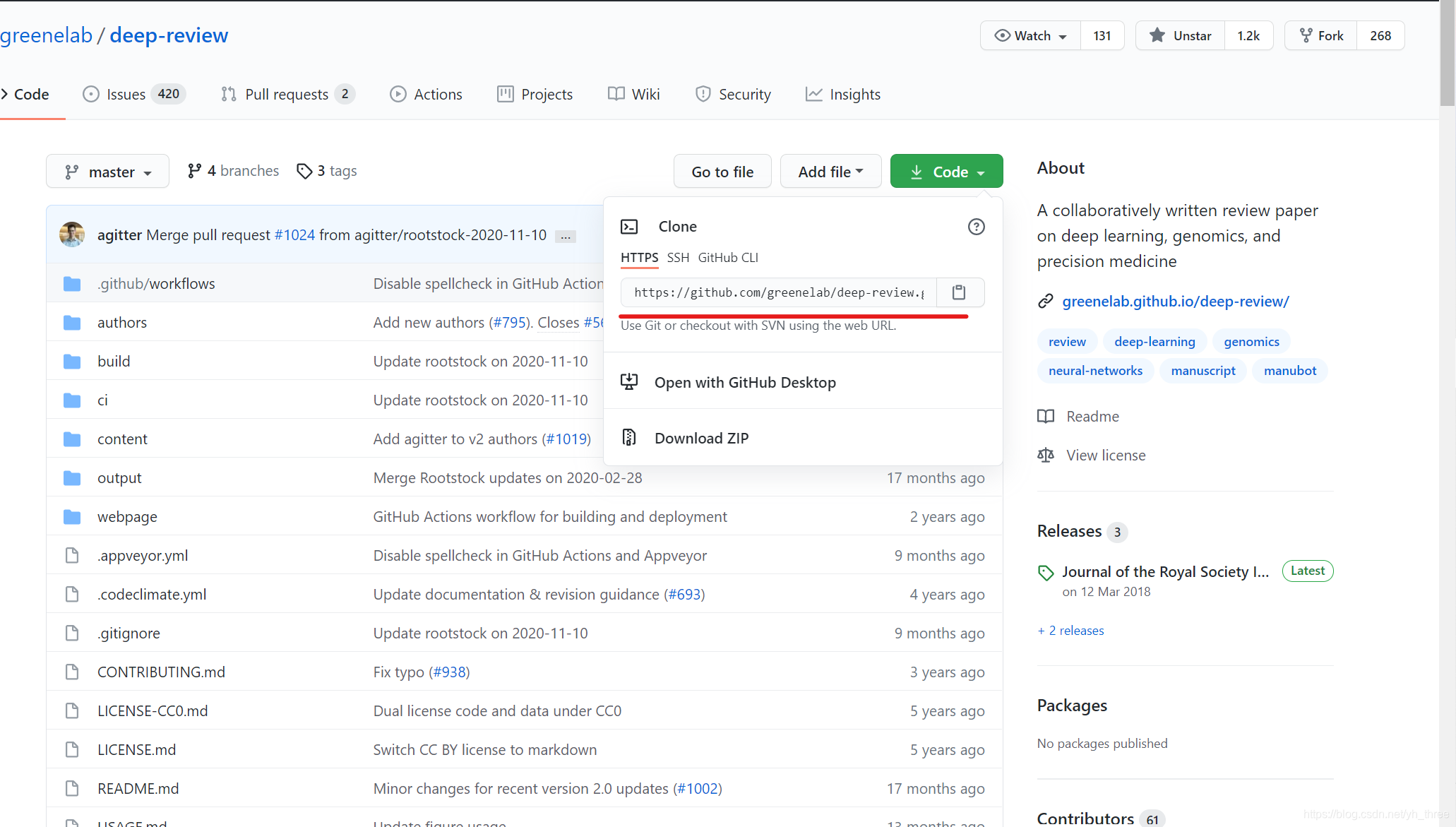
Task: Click the link chain icon beside the website URL
Action: (1046, 302)
